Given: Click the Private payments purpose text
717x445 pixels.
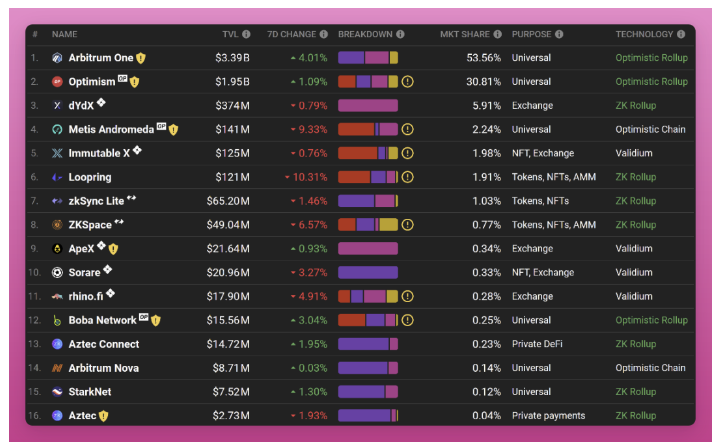Looking at the screenshot, I should tap(548, 416).
